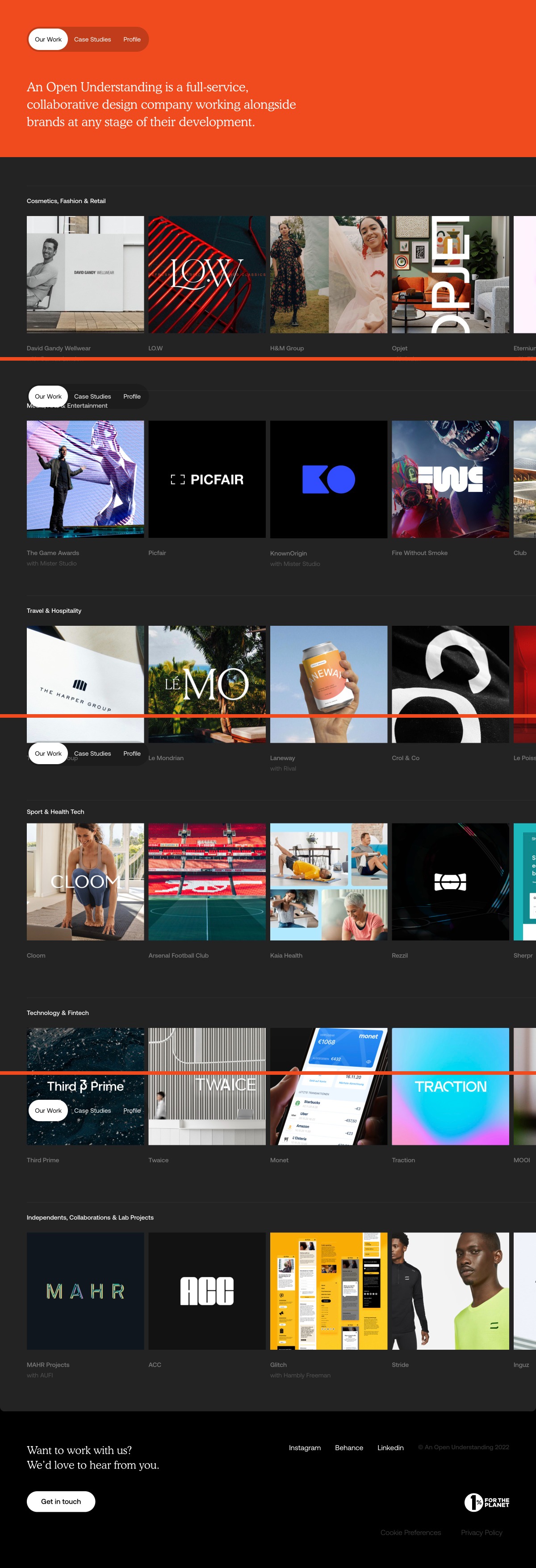
Task: Visit the Instagram footer link
Action: click(305, 1447)
